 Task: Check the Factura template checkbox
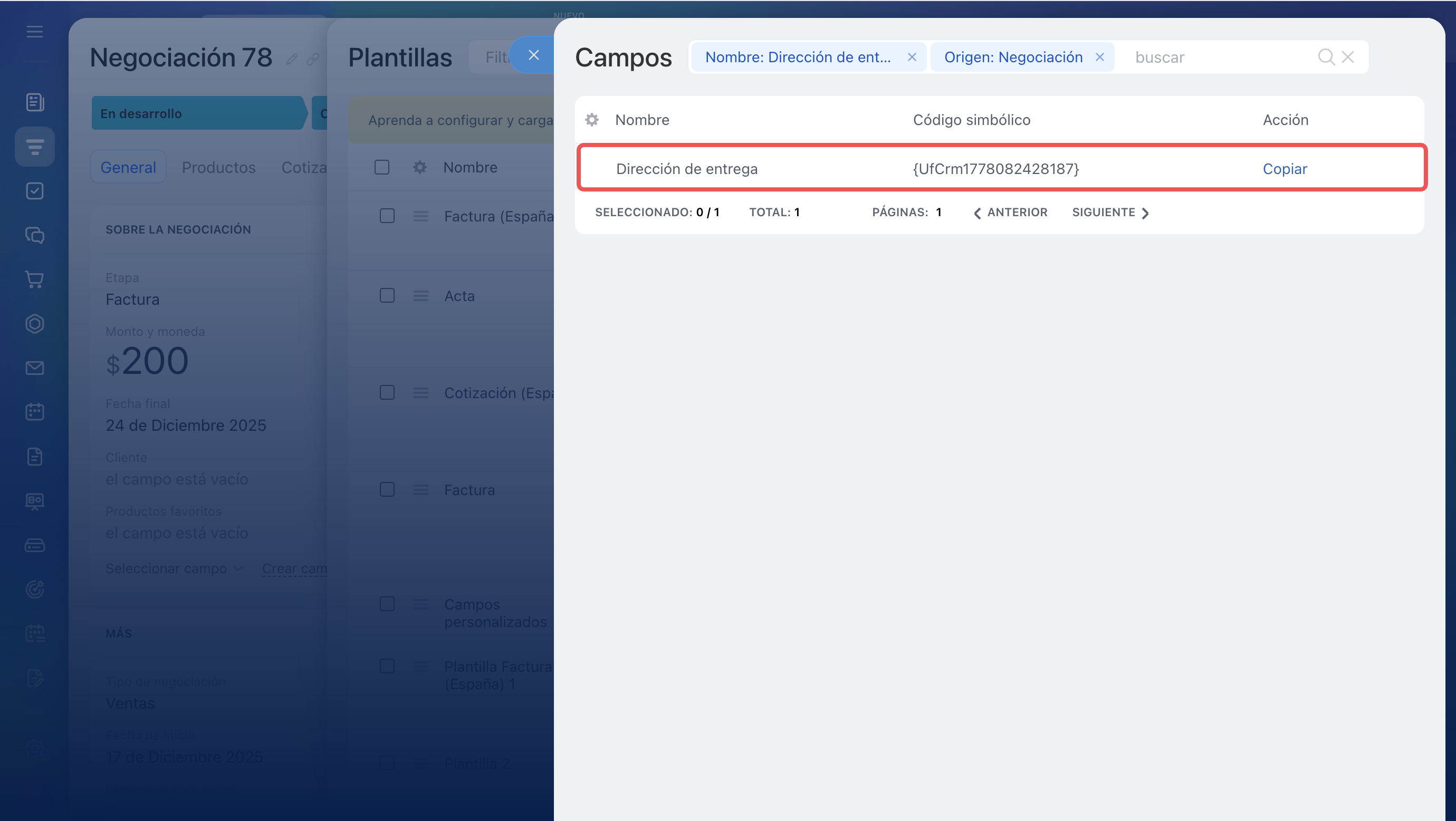(x=387, y=489)
